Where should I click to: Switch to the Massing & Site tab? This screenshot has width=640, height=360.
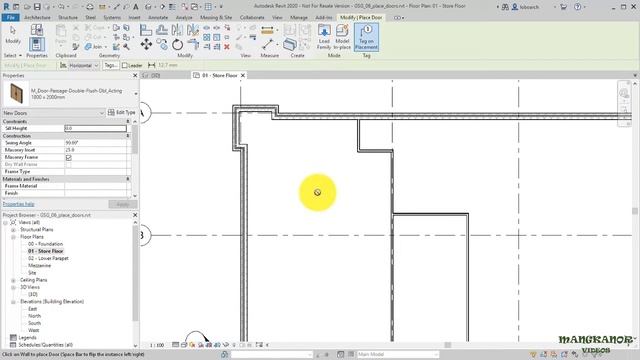pos(216,18)
